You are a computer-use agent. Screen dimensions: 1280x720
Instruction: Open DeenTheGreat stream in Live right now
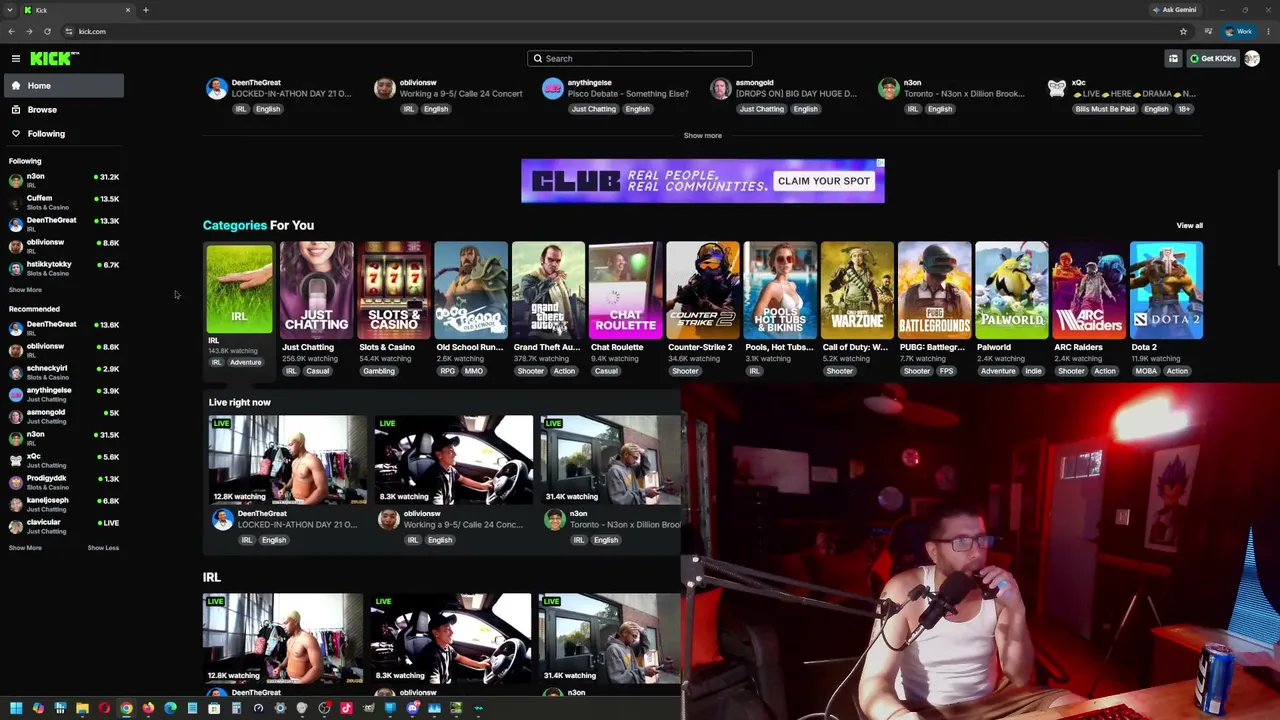[x=288, y=460]
